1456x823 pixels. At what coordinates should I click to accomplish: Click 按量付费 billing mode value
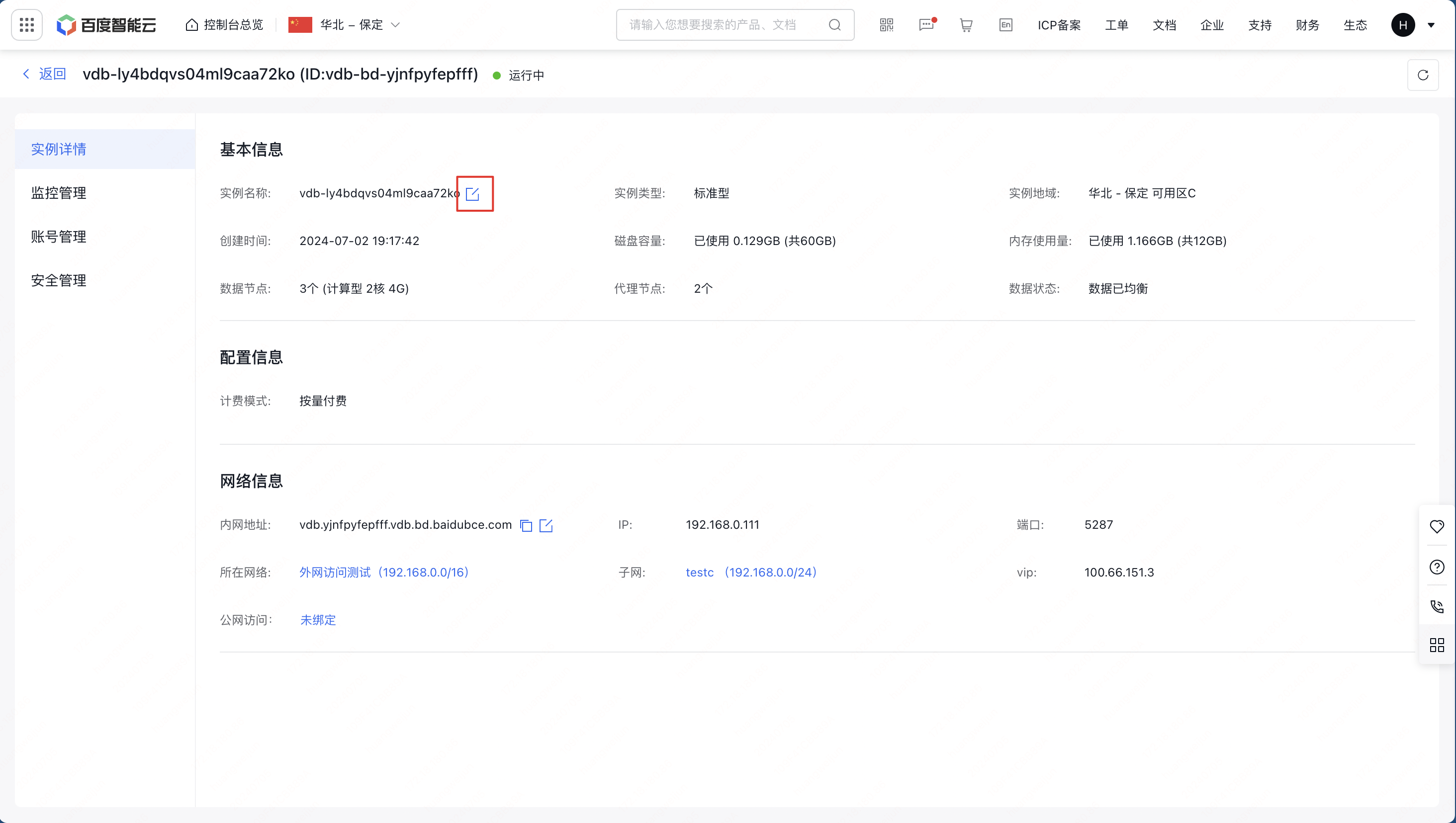pos(323,401)
